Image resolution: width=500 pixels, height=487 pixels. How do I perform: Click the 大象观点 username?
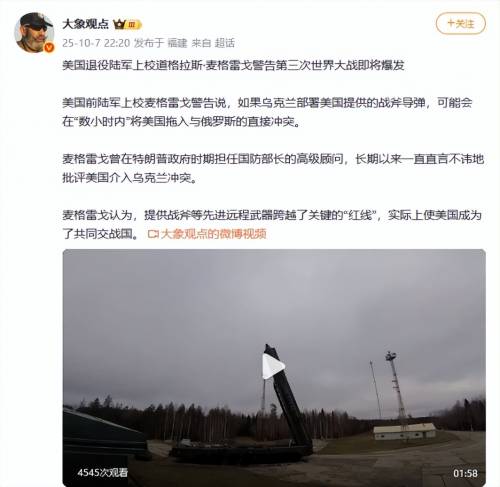85,24
